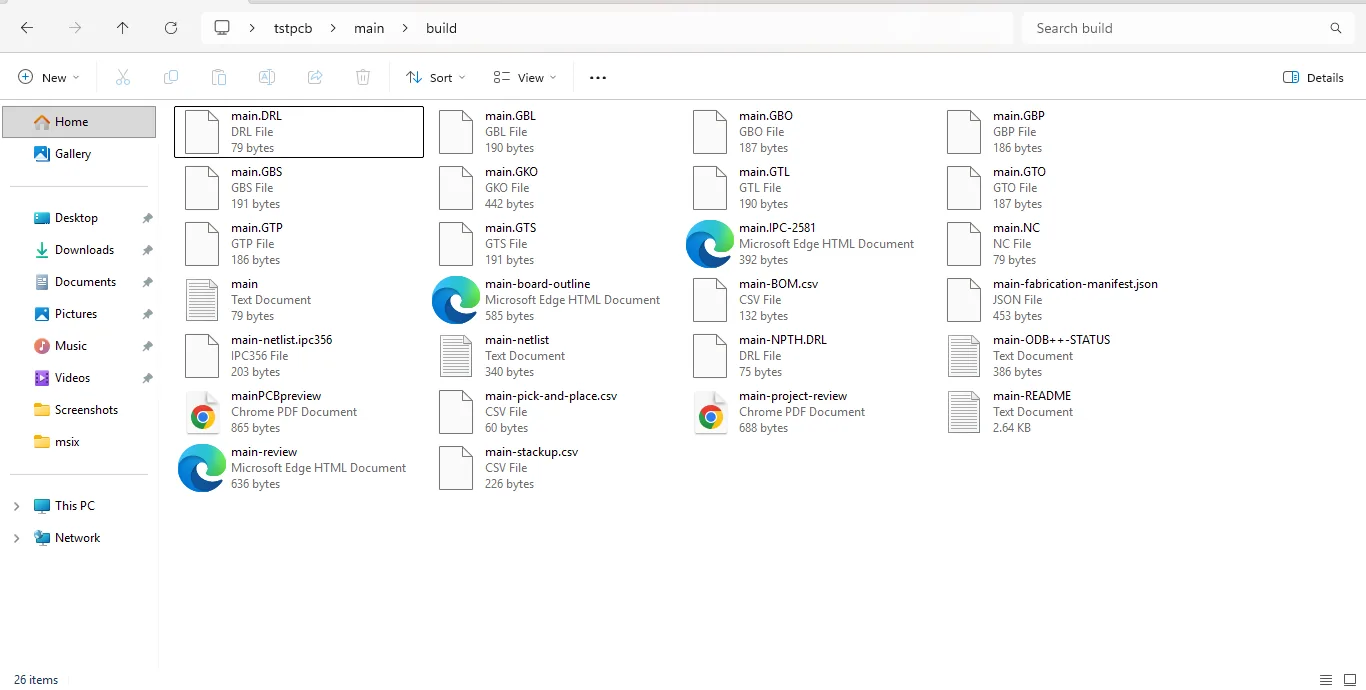Open the See more ellipsis menu
This screenshot has height=690, width=1366.
[x=598, y=77]
